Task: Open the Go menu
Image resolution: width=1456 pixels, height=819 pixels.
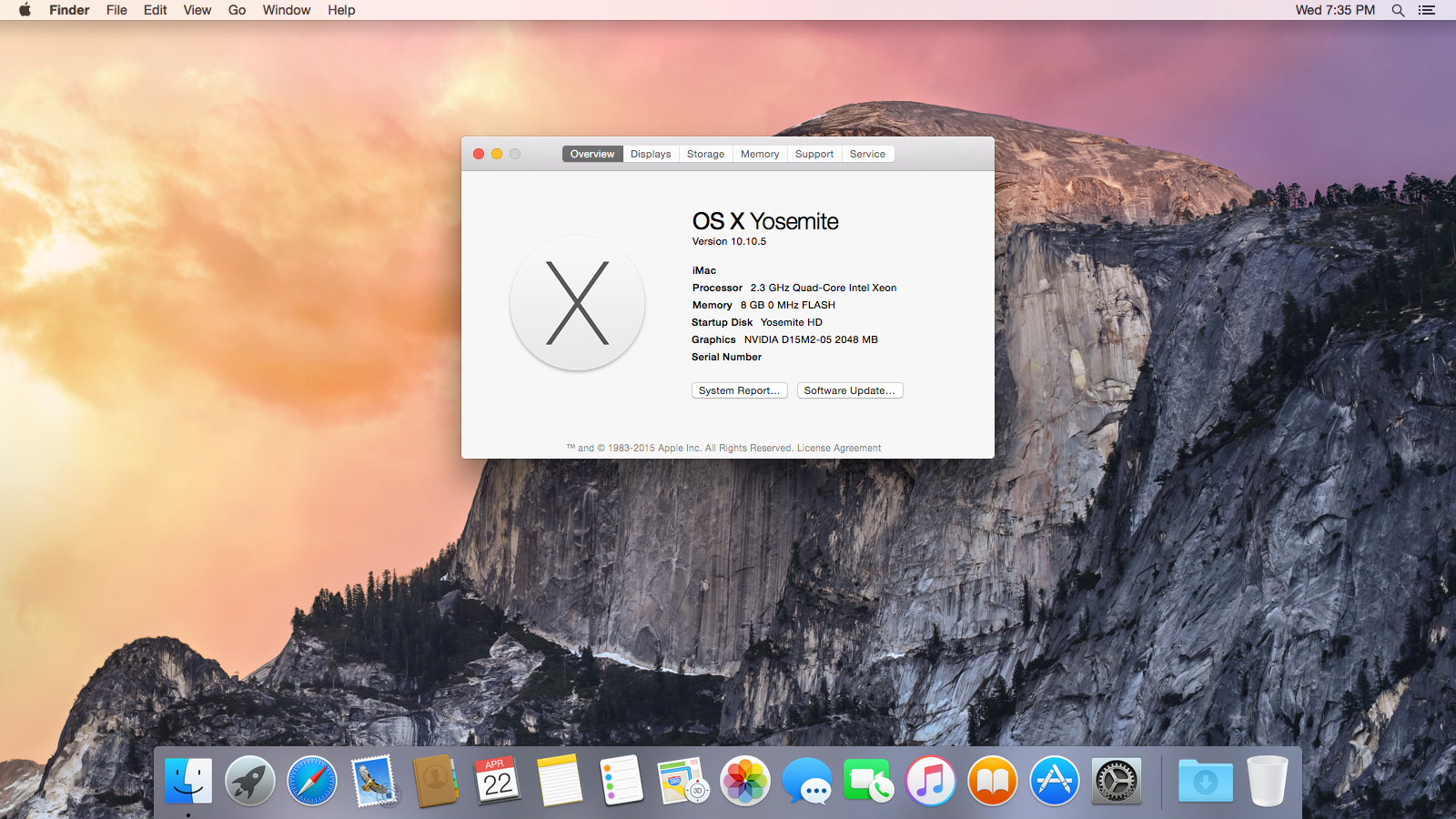Action: (x=237, y=10)
